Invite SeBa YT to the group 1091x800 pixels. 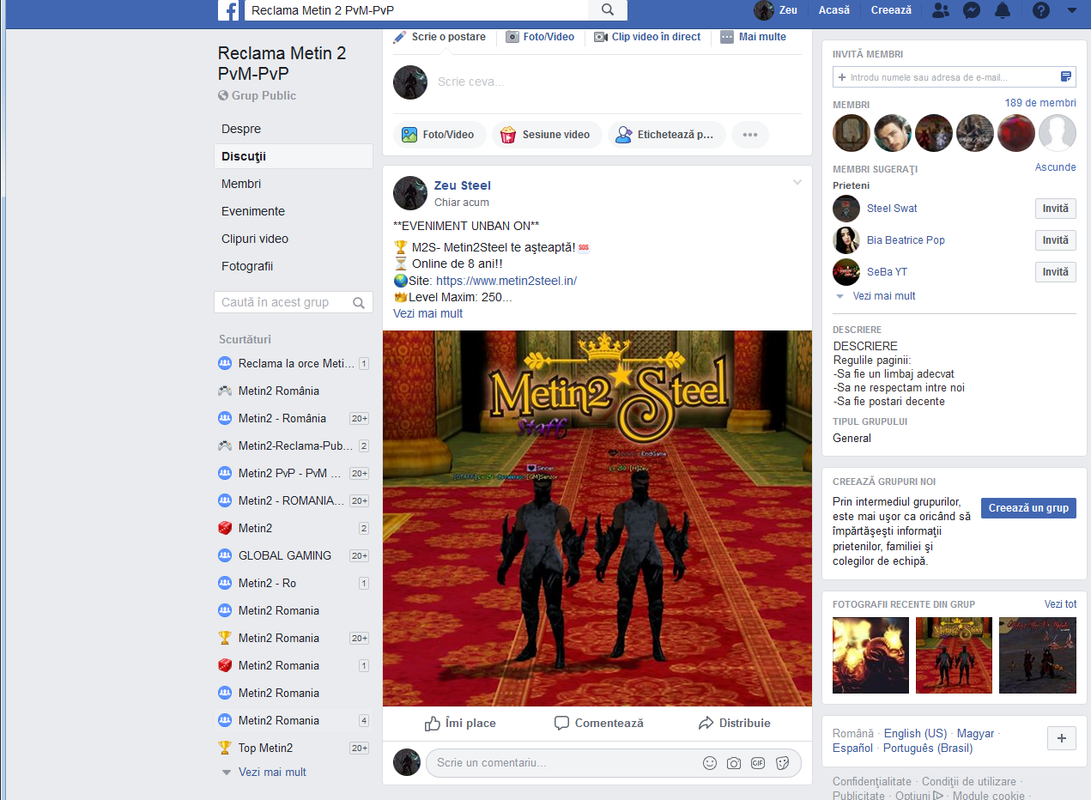1055,272
